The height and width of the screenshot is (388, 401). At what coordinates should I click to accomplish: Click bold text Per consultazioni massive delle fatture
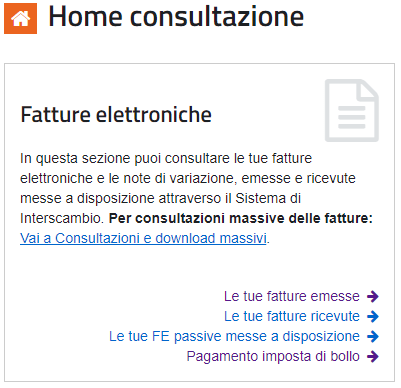(x=241, y=218)
